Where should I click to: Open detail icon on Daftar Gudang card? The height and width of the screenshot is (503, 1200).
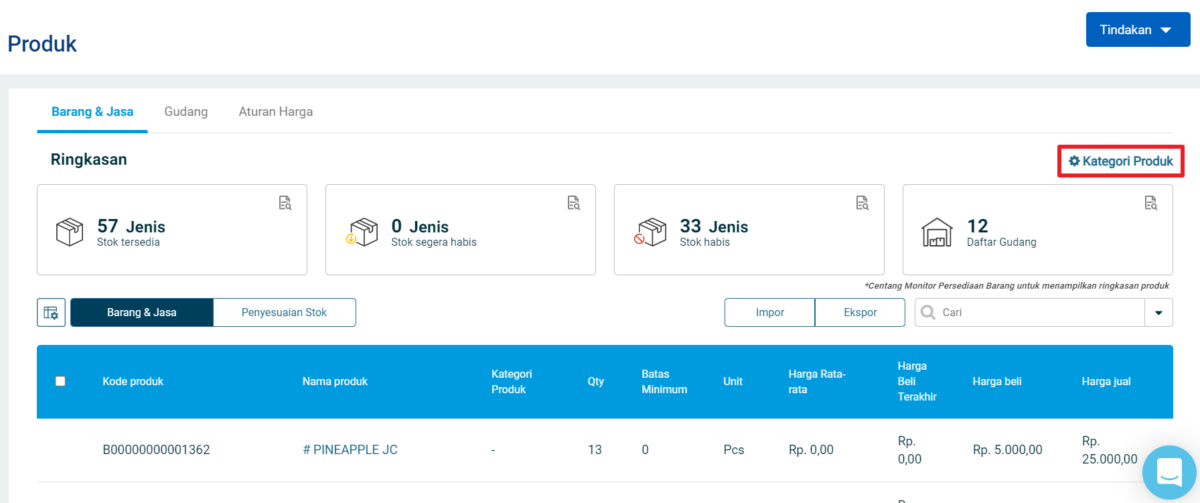tap(1150, 203)
